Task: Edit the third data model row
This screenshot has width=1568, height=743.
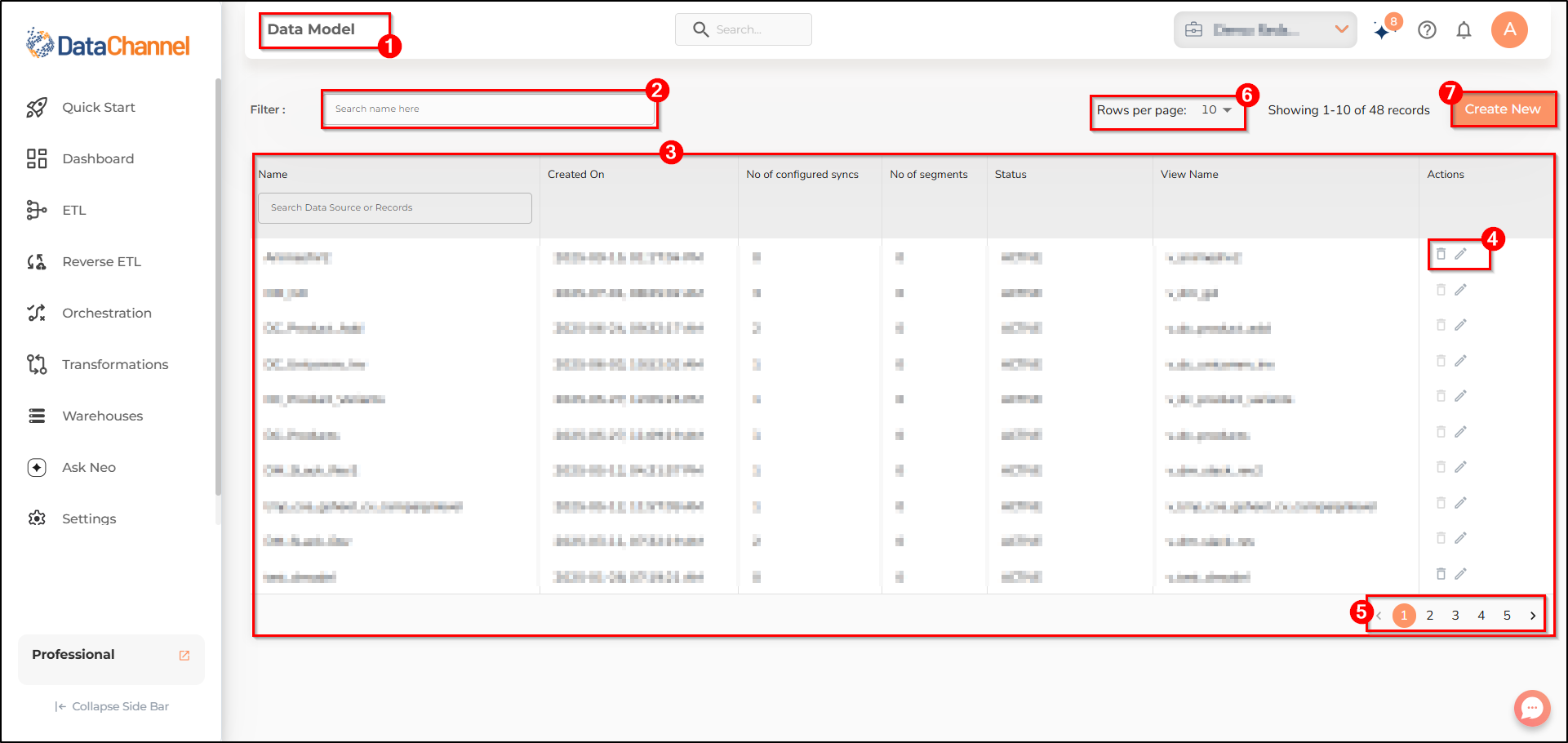Action: point(1461,325)
